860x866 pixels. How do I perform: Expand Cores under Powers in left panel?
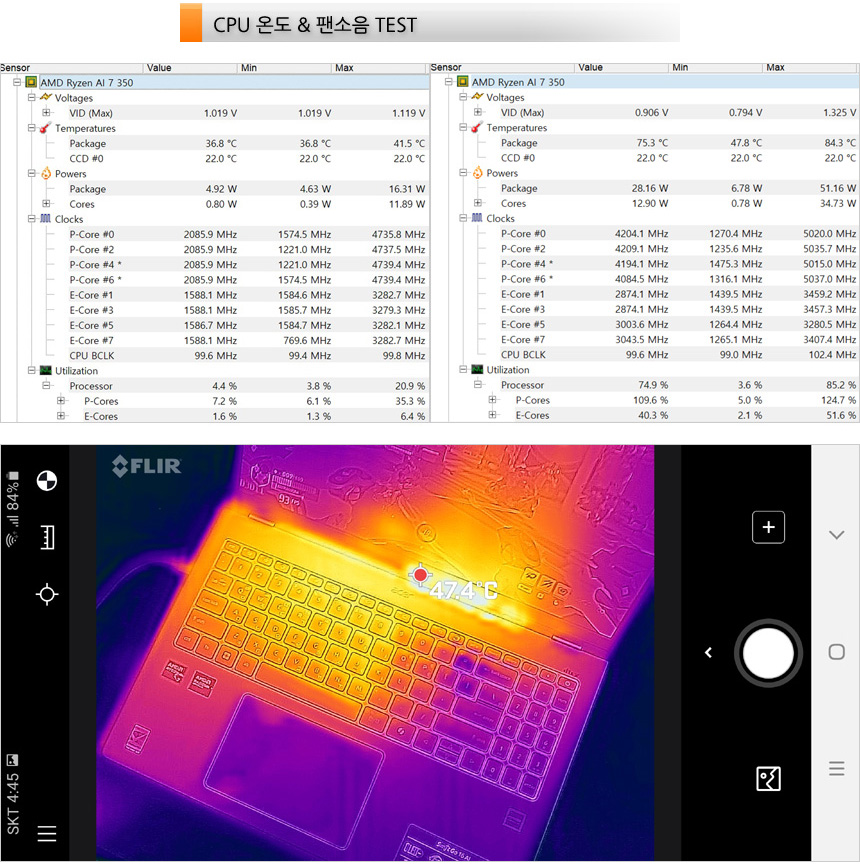[46, 204]
